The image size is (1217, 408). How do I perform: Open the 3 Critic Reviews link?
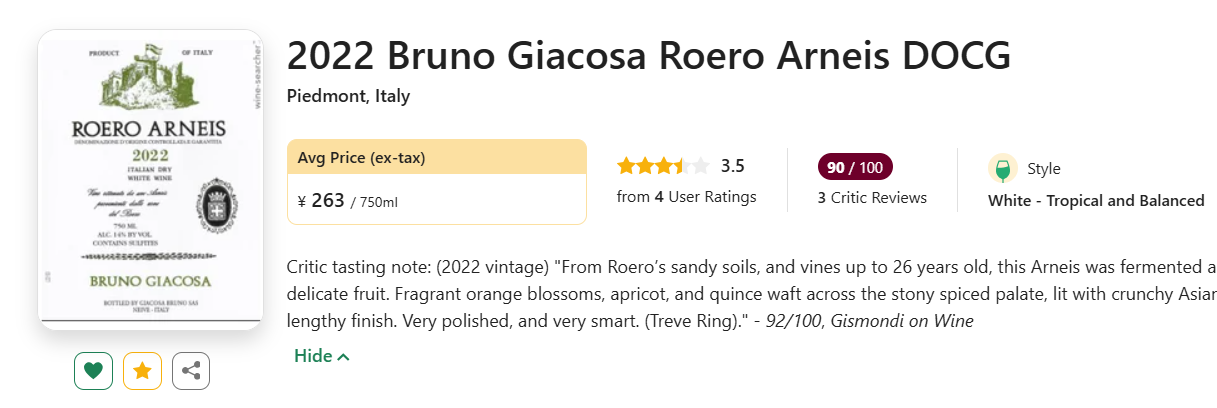coord(872,198)
